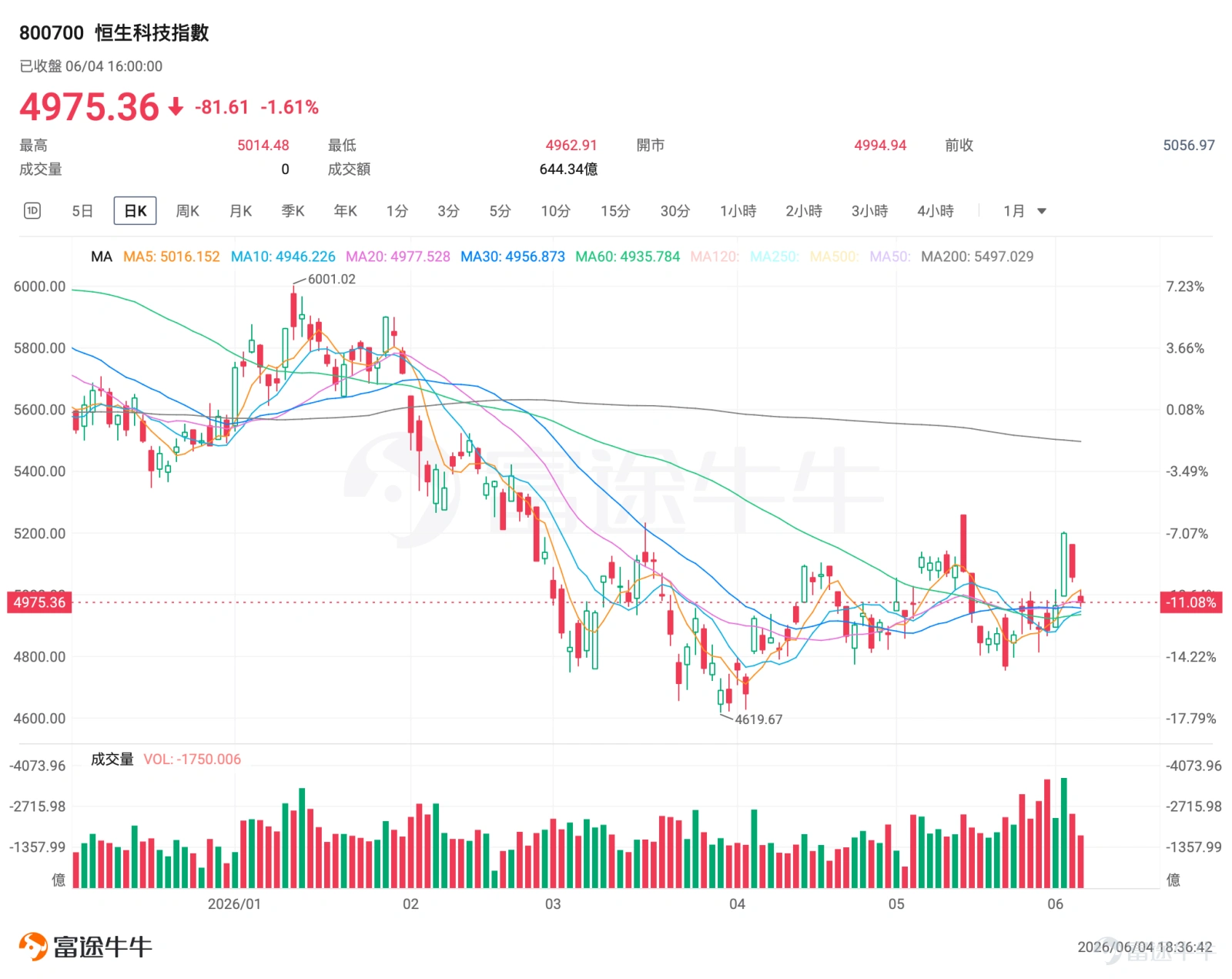Expand the 1月 range dropdown
Viewport: 1232px width, 979px height.
[1025, 211]
